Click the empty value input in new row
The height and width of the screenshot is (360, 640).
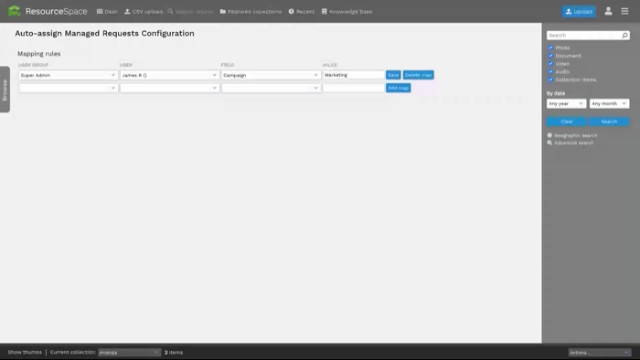353,88
